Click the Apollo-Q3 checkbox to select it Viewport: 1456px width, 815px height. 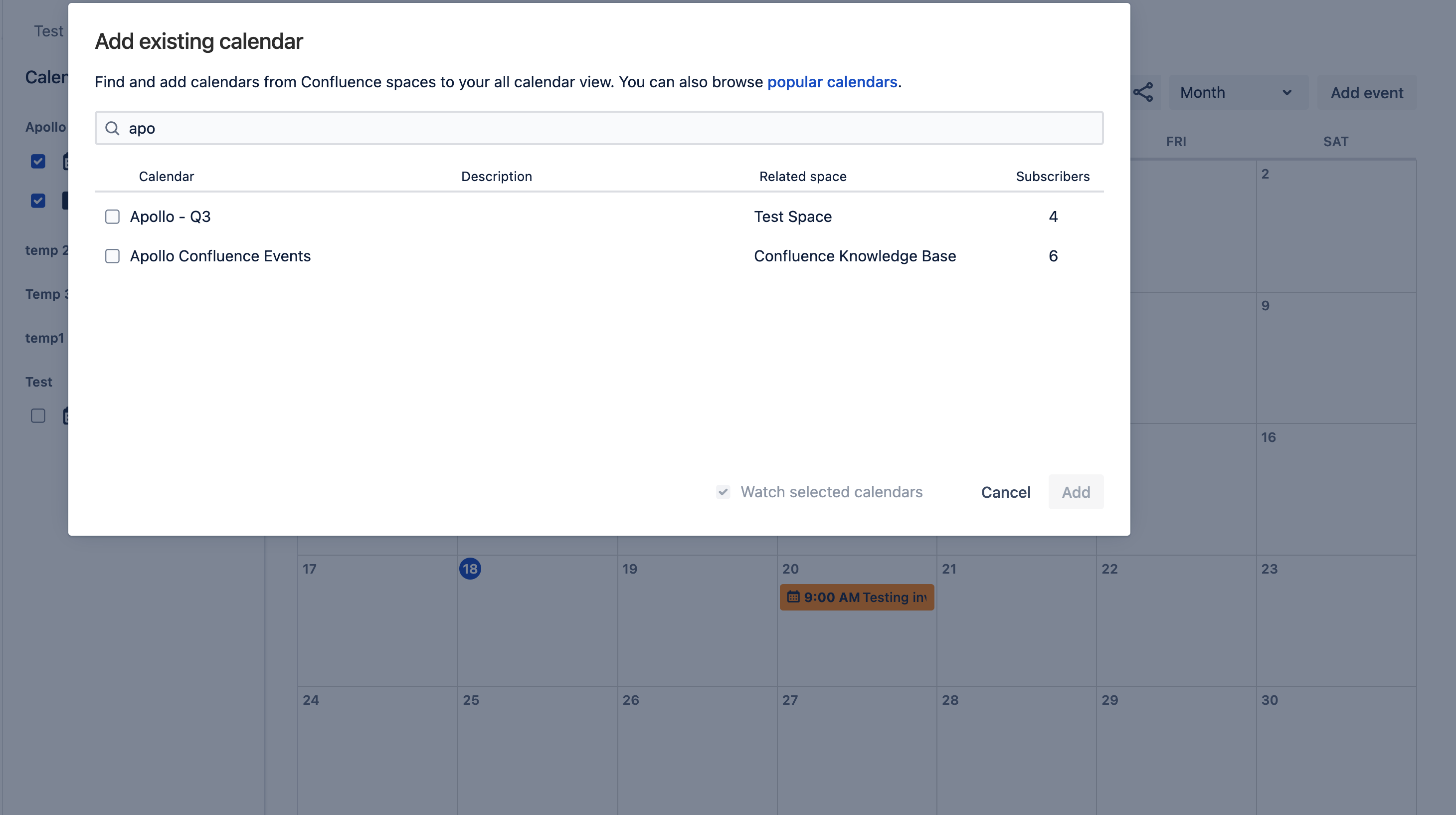112,216
